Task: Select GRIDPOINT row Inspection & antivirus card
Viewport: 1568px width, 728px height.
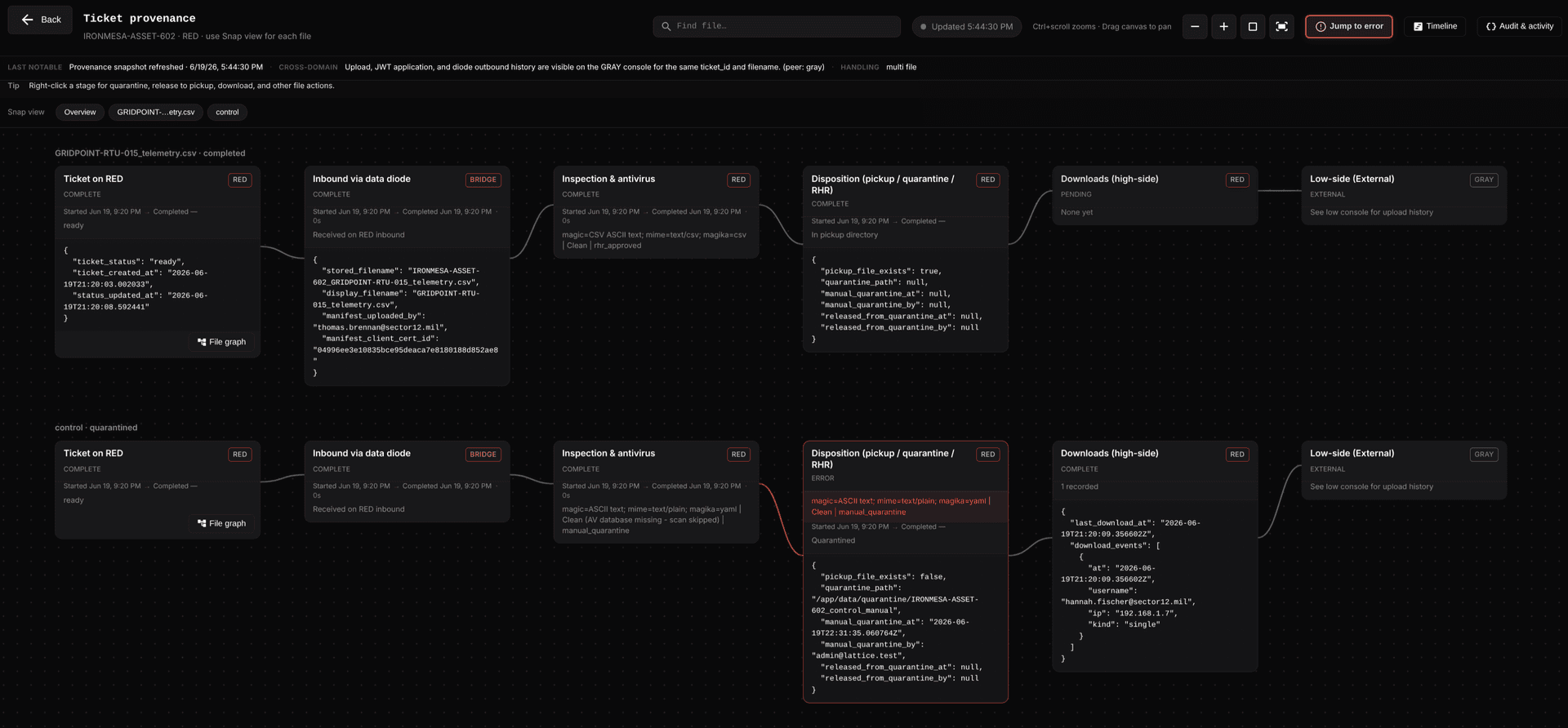Action: (x=656, y=212)
